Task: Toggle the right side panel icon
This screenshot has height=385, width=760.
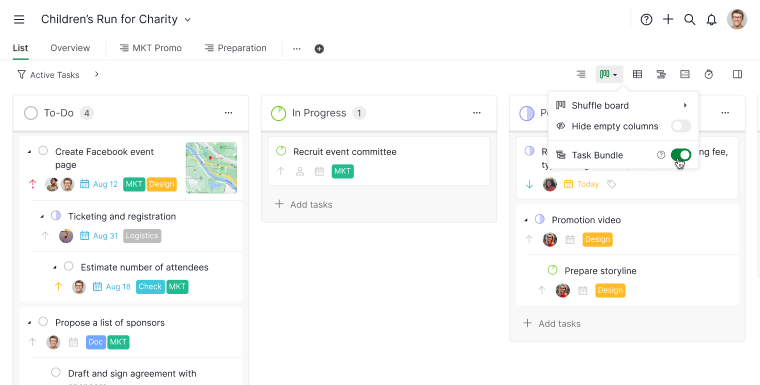Action: tap(737, 74)
